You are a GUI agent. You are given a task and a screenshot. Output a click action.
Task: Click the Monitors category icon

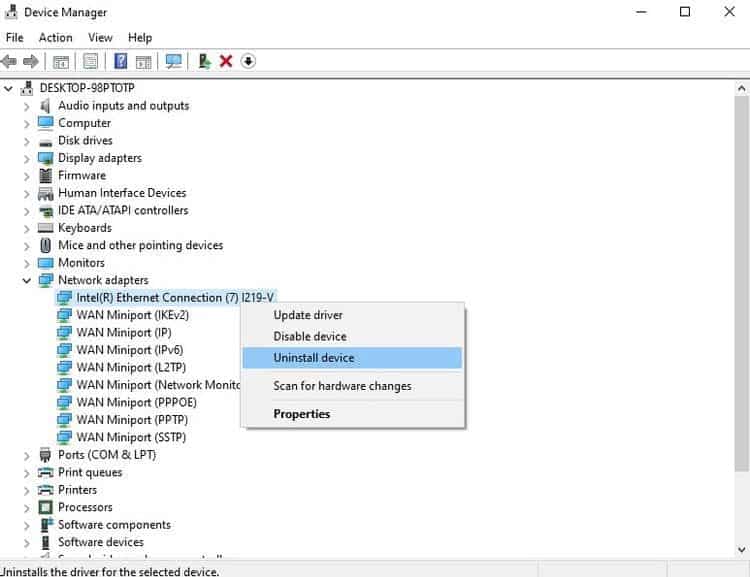[45, 263]
